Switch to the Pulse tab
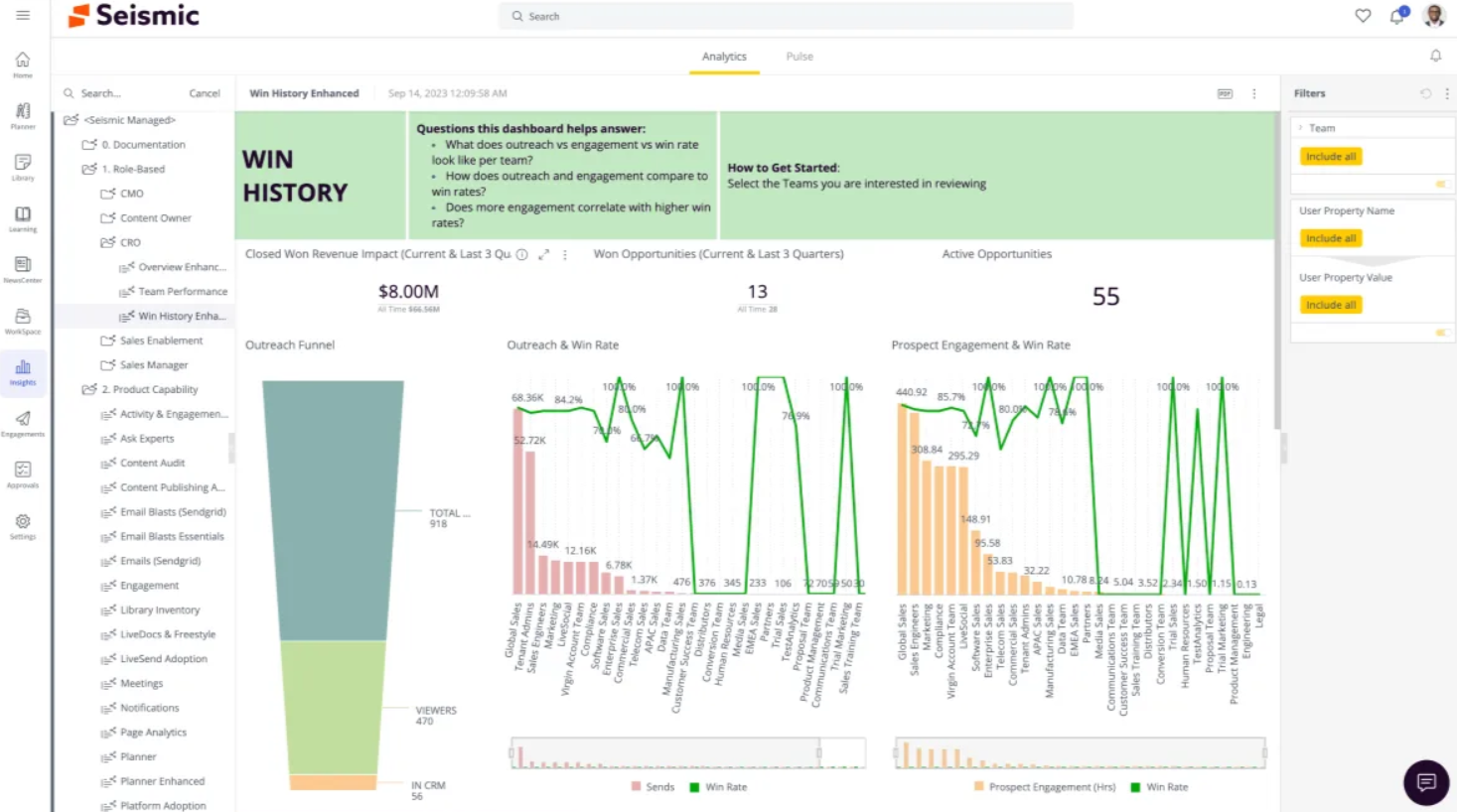Image resolution: width=1457 pixels, height=812 pixels. (x=800, y=57)
